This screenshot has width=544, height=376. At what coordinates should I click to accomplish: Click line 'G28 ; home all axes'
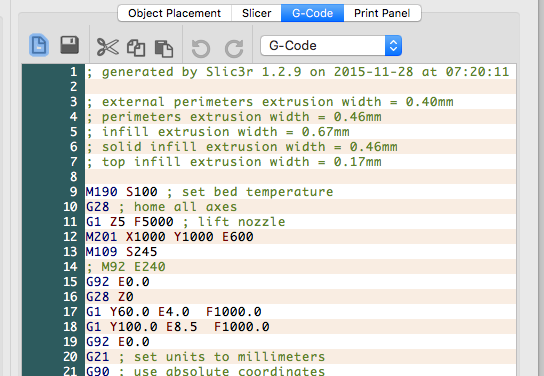[162, 206]
